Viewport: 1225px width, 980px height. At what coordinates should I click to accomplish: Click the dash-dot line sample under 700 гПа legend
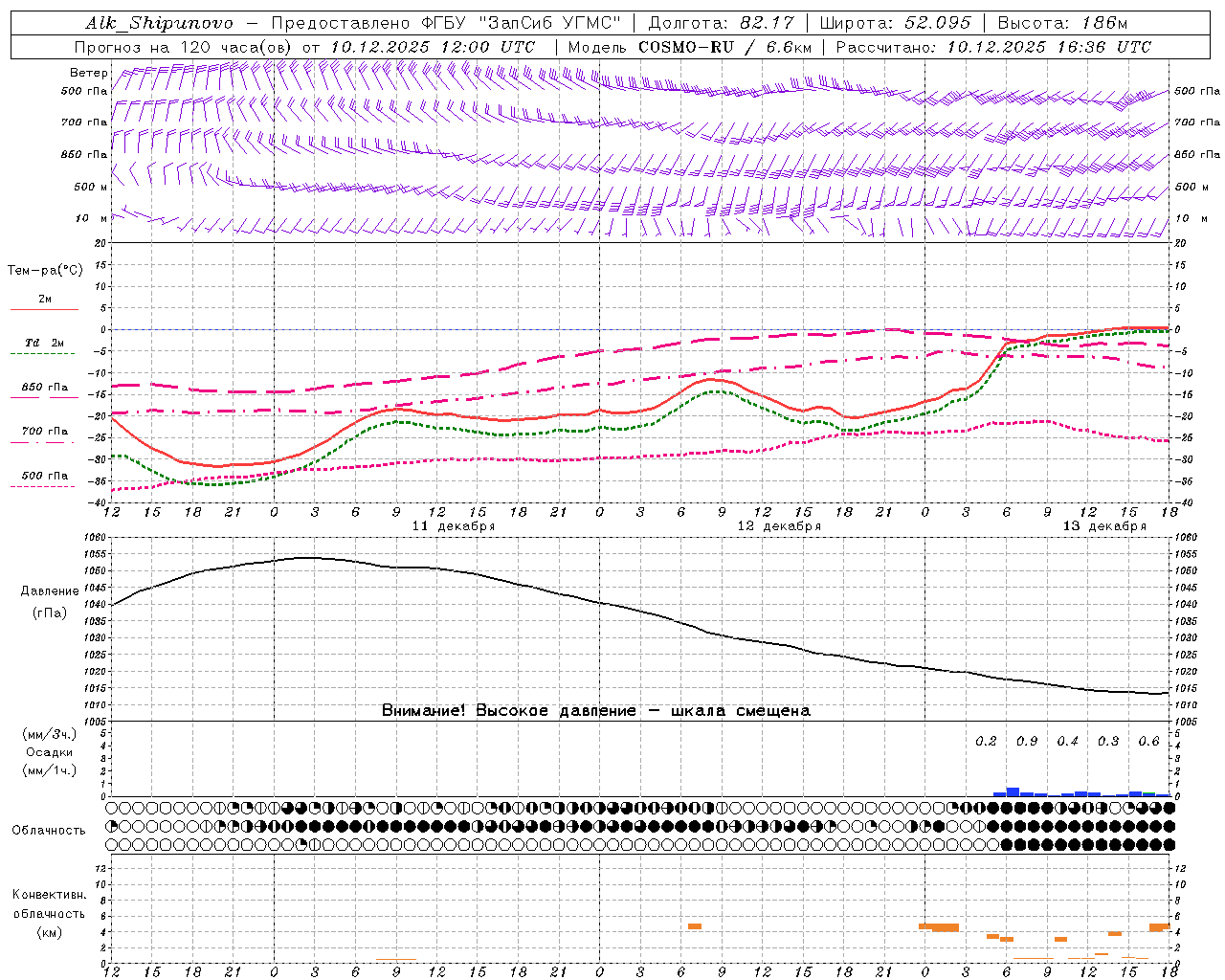click(x=43, y=442)
